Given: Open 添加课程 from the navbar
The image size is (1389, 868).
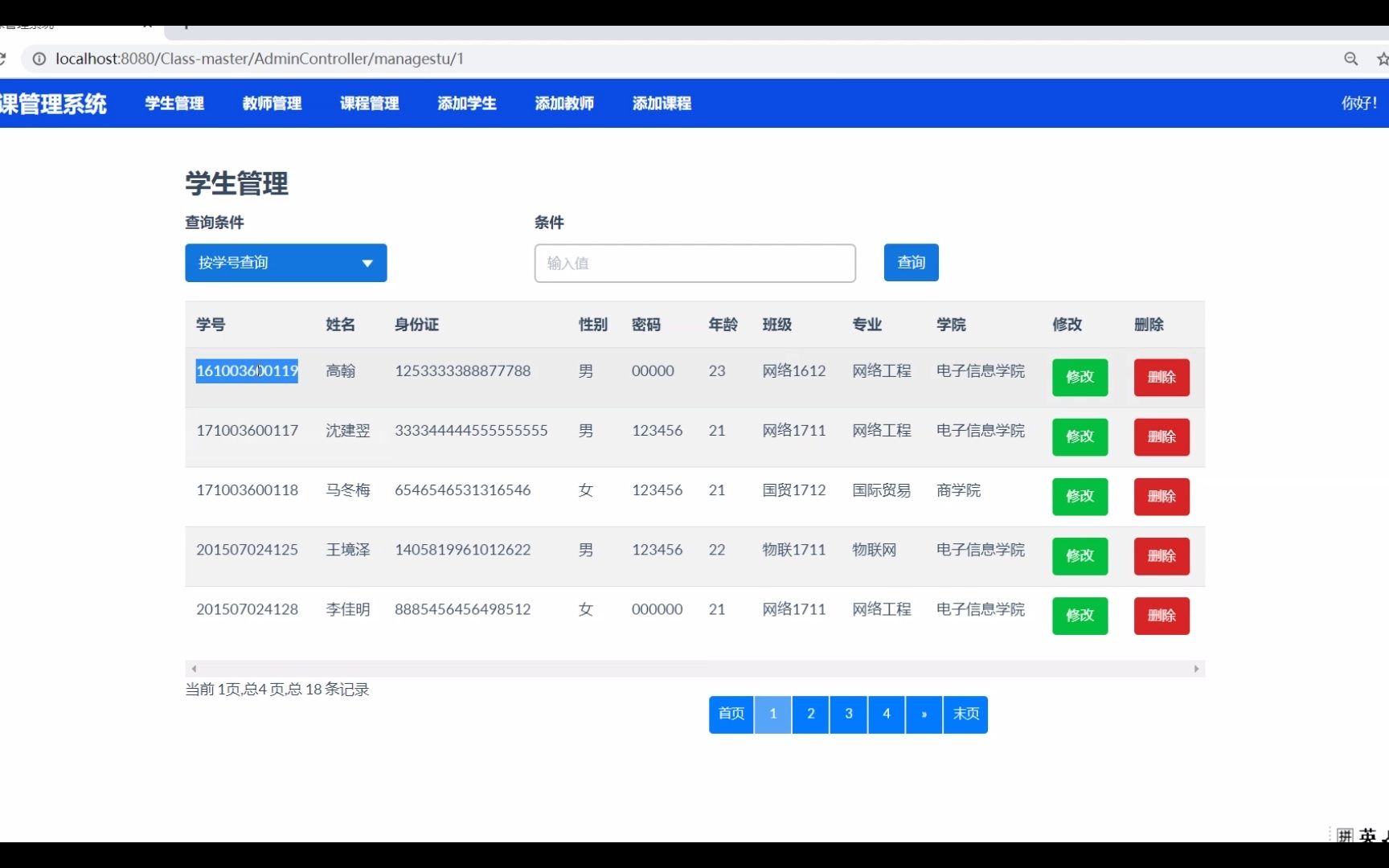Looking at the screenshot, I should click(x=661, y=104).
